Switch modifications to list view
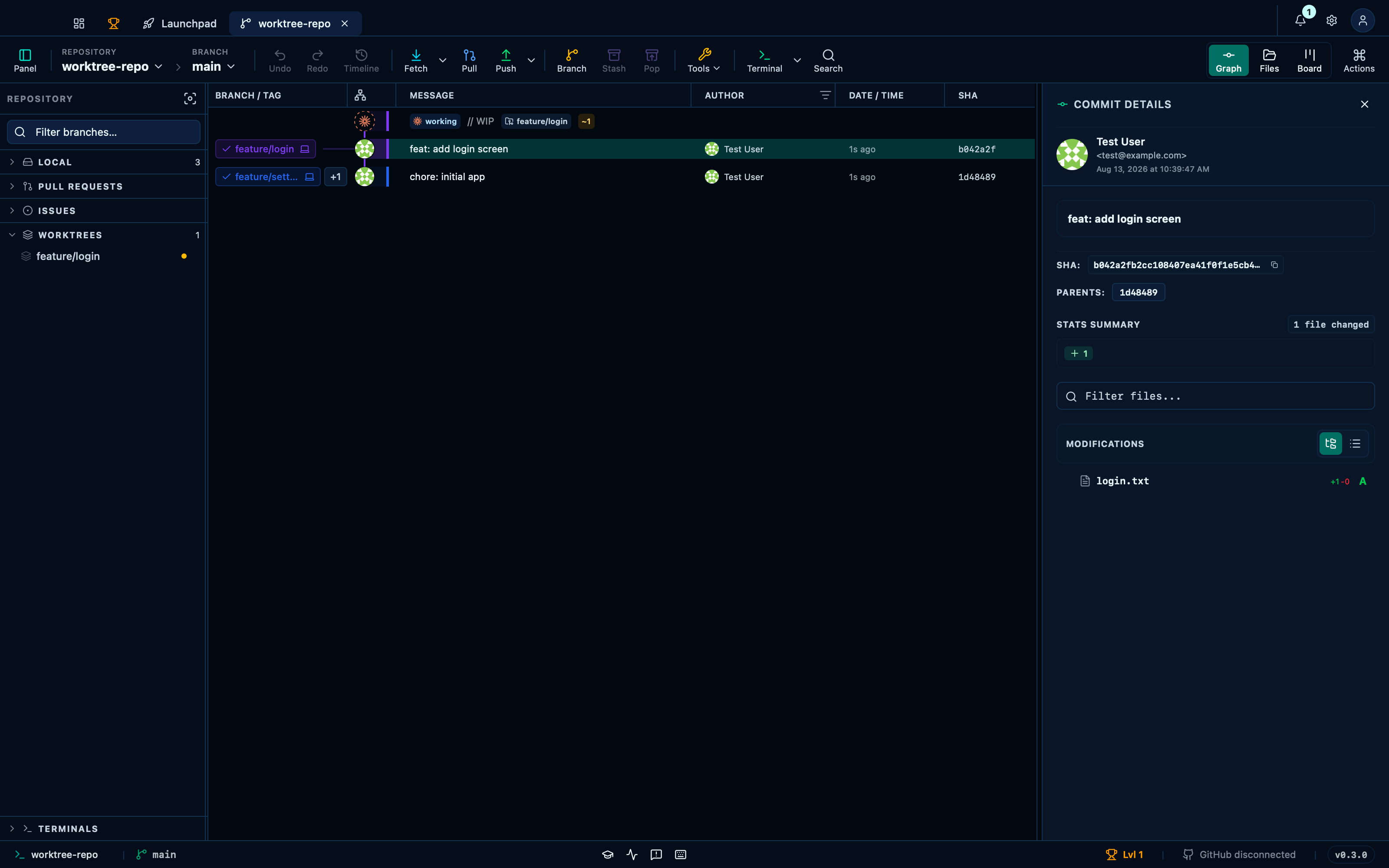The width and height of the screenshot is (1389, 868). click(x=1355, y=444)
